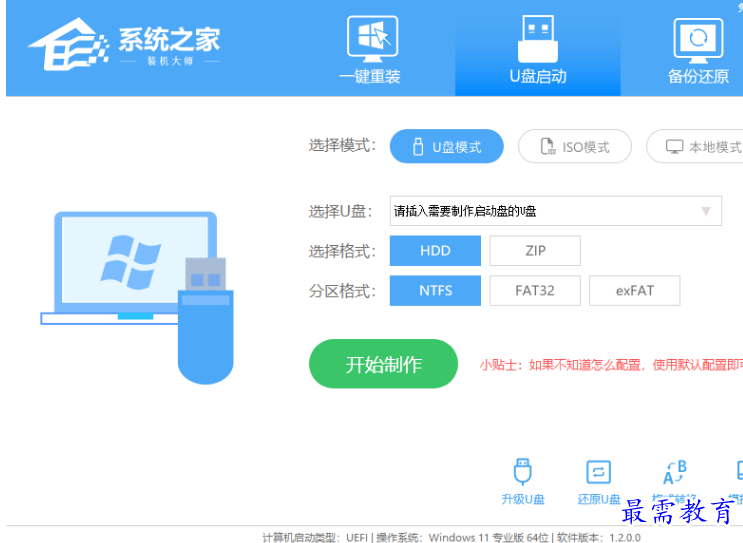Click the Windows 11 专业版 64位 status text
This screenshot has width=743, height=543.
coord(489,538)
